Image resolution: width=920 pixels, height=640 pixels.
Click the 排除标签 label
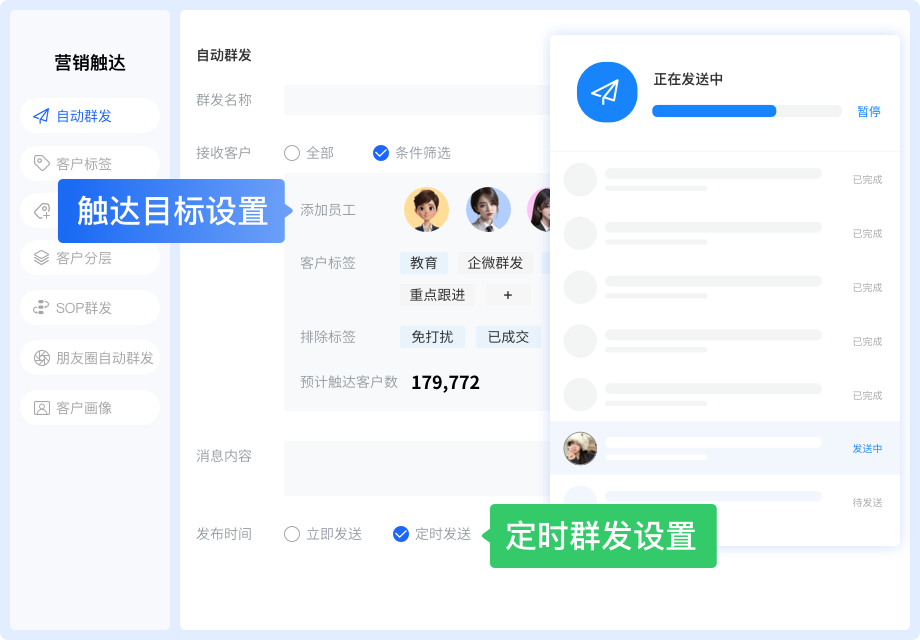(x=328, y=337)
